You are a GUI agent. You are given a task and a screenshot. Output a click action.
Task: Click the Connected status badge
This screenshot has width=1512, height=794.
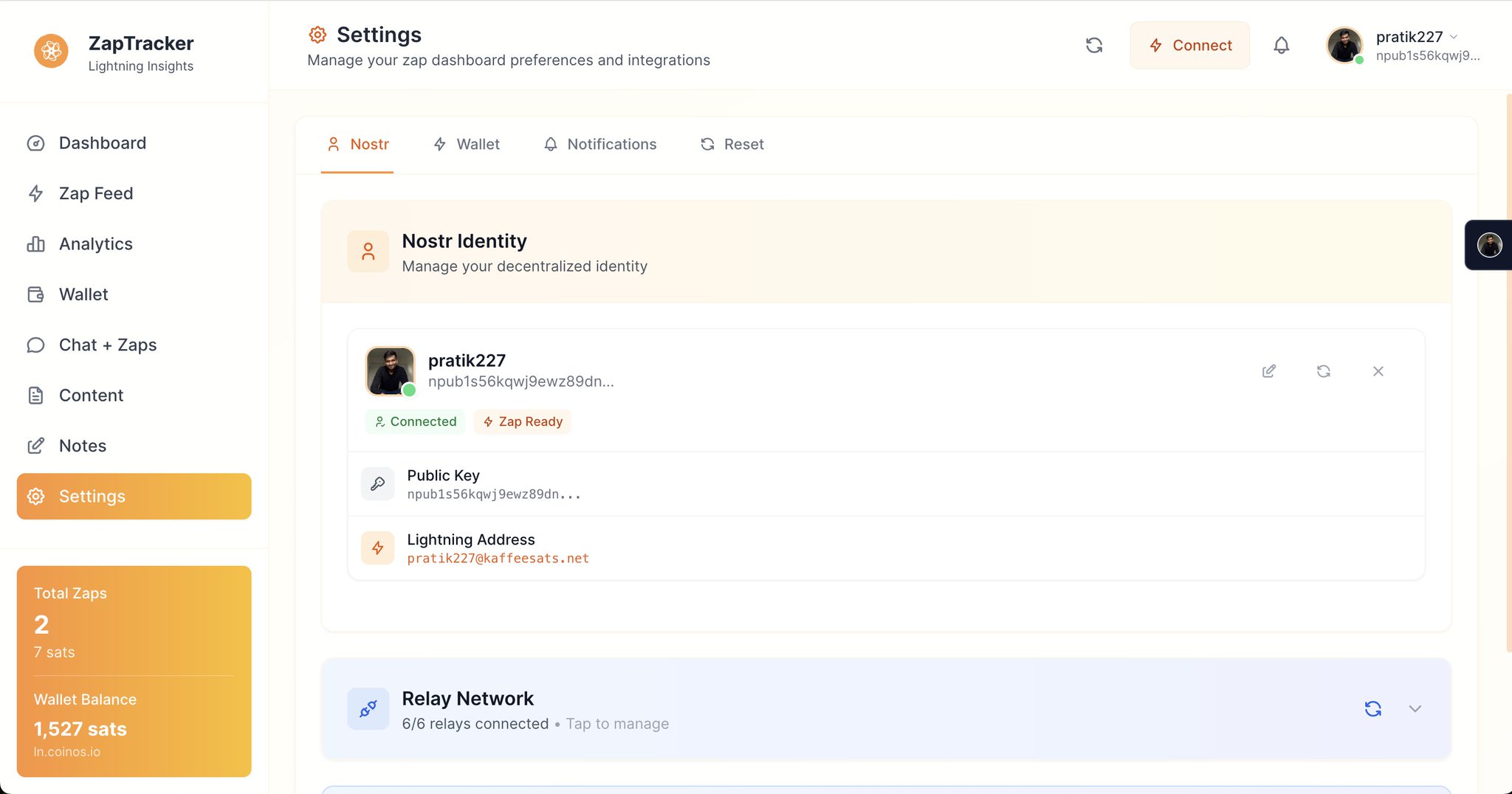416,422
